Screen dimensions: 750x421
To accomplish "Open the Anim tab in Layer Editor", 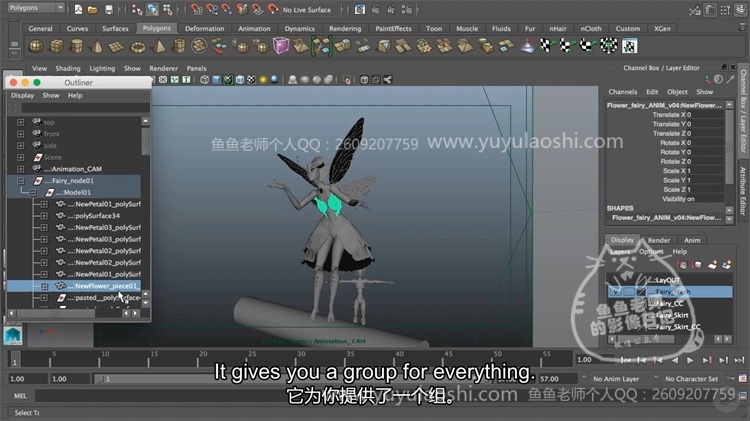I will (x=692, y=240).
